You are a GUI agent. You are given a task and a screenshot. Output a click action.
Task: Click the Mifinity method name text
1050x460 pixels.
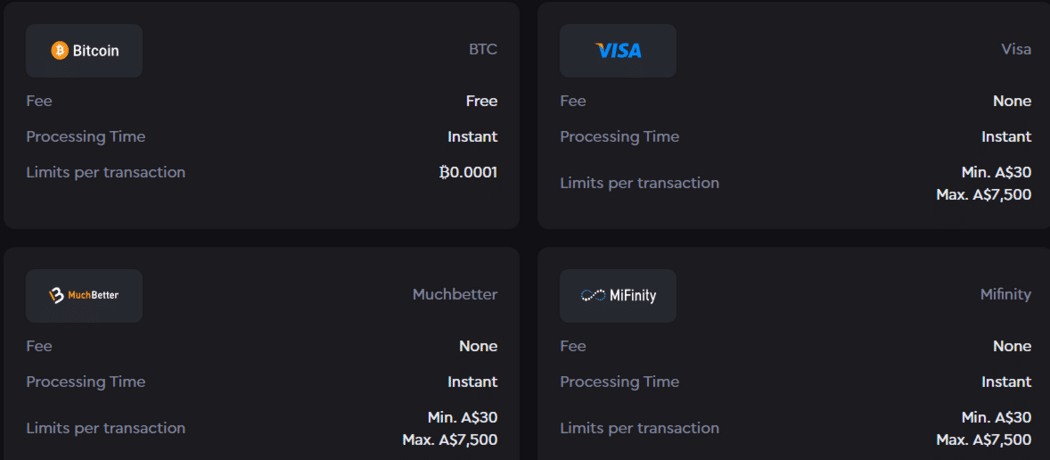point(1005,294)
